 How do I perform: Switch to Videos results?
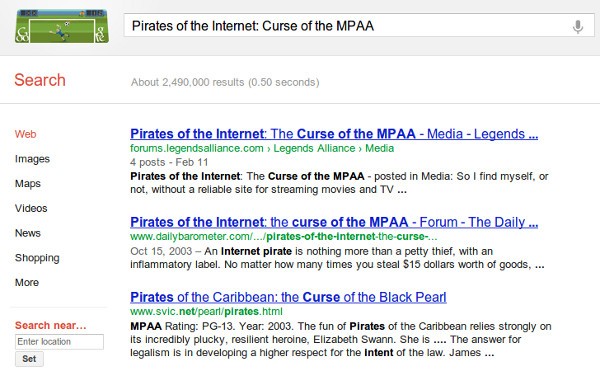click(x=31, y=208)
